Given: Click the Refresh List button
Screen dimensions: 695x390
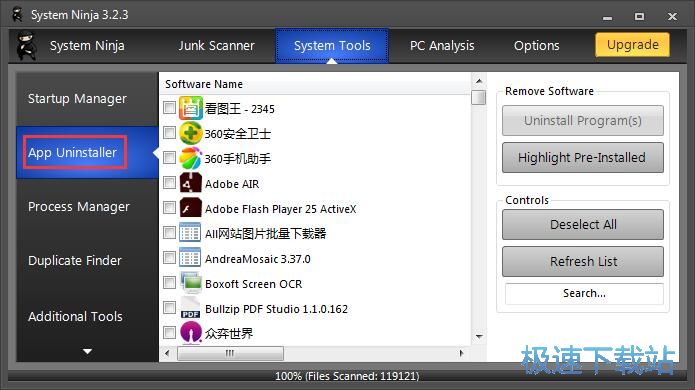Looking at the screenshot, I should pyautogui.click(x=583, y=261).
